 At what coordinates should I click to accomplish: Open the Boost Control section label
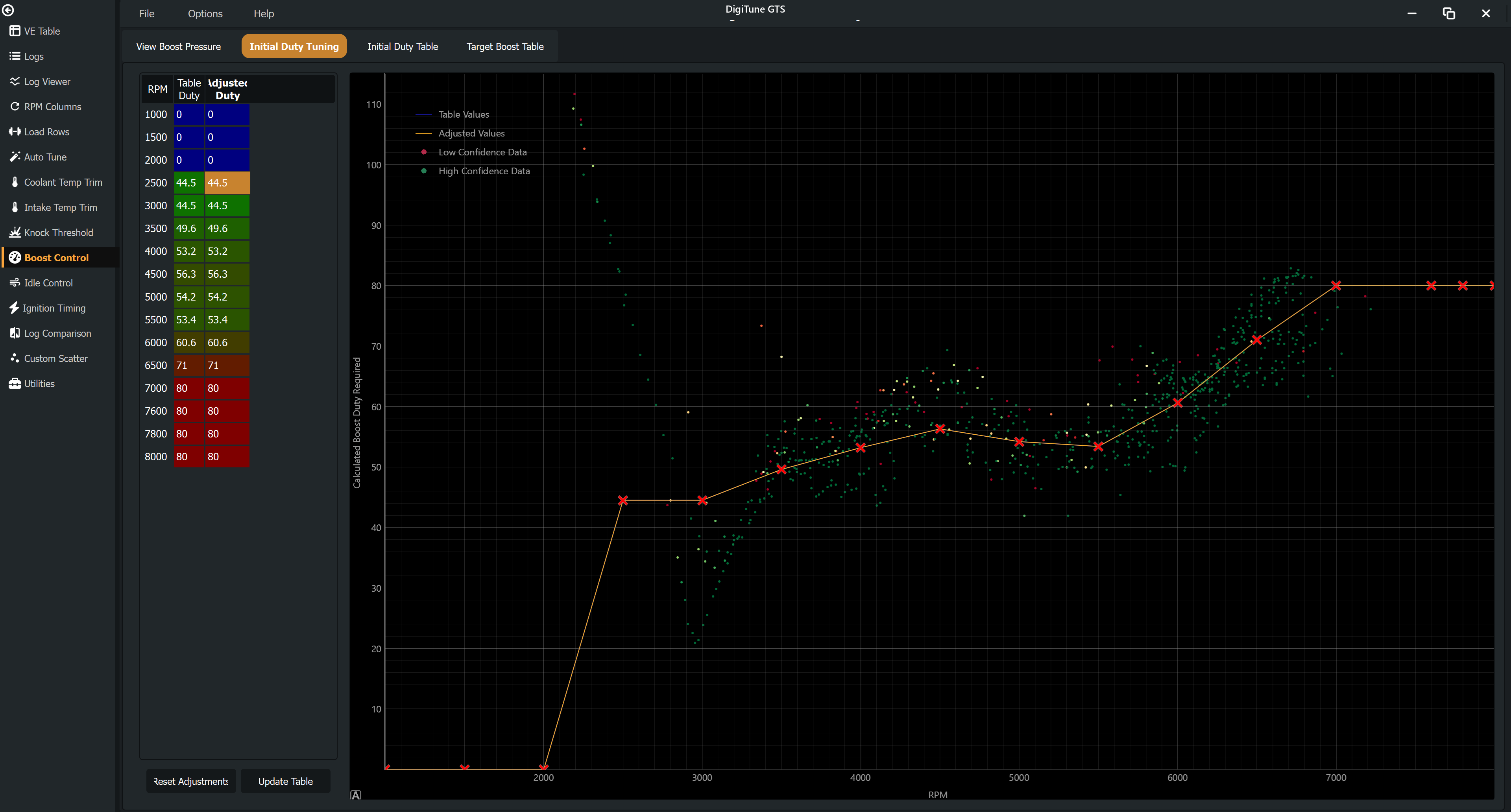(x=56, y=258)
